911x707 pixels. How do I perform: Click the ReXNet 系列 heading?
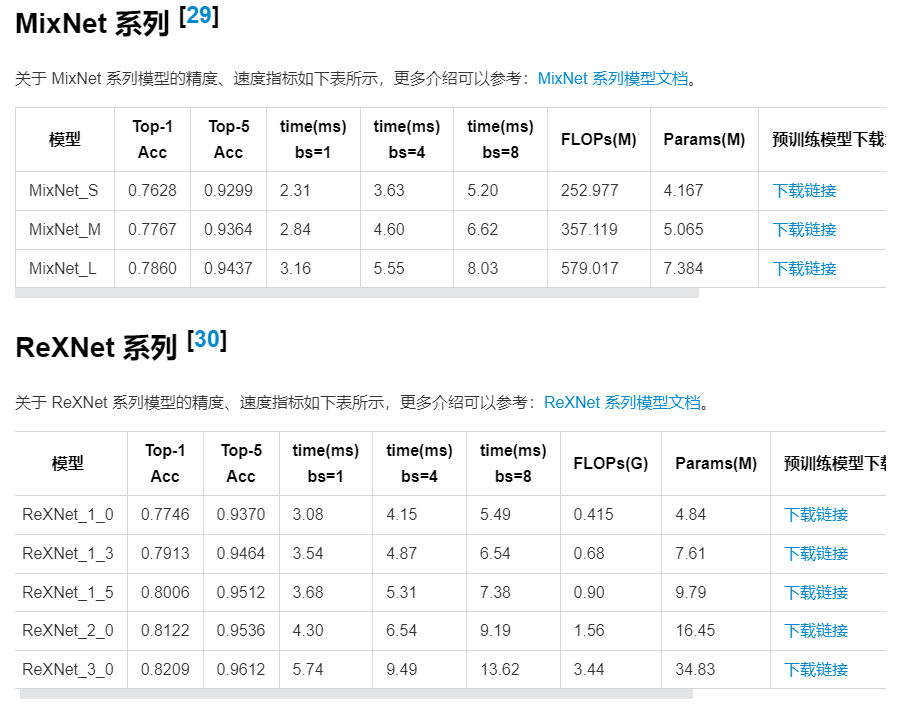(x=96, y=347)
